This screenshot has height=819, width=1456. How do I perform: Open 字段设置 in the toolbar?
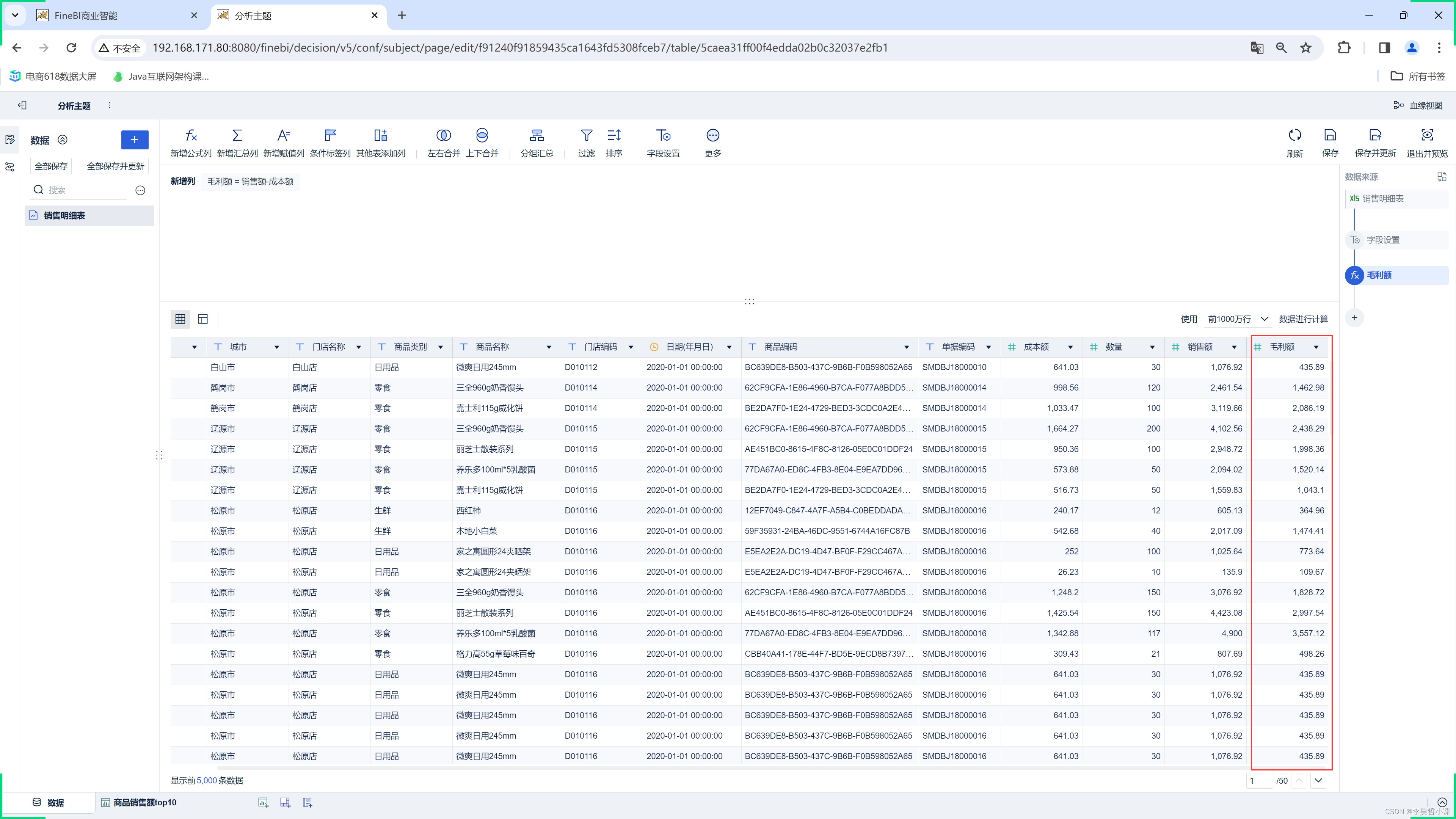(x=664, y=143)
